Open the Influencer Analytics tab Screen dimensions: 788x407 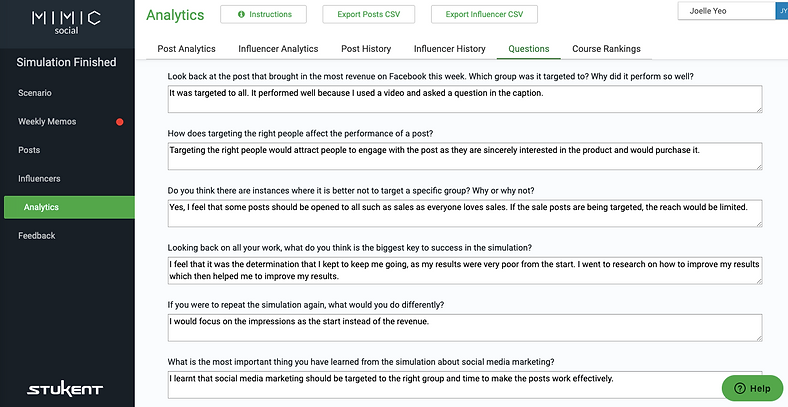(x=278, y=49)
